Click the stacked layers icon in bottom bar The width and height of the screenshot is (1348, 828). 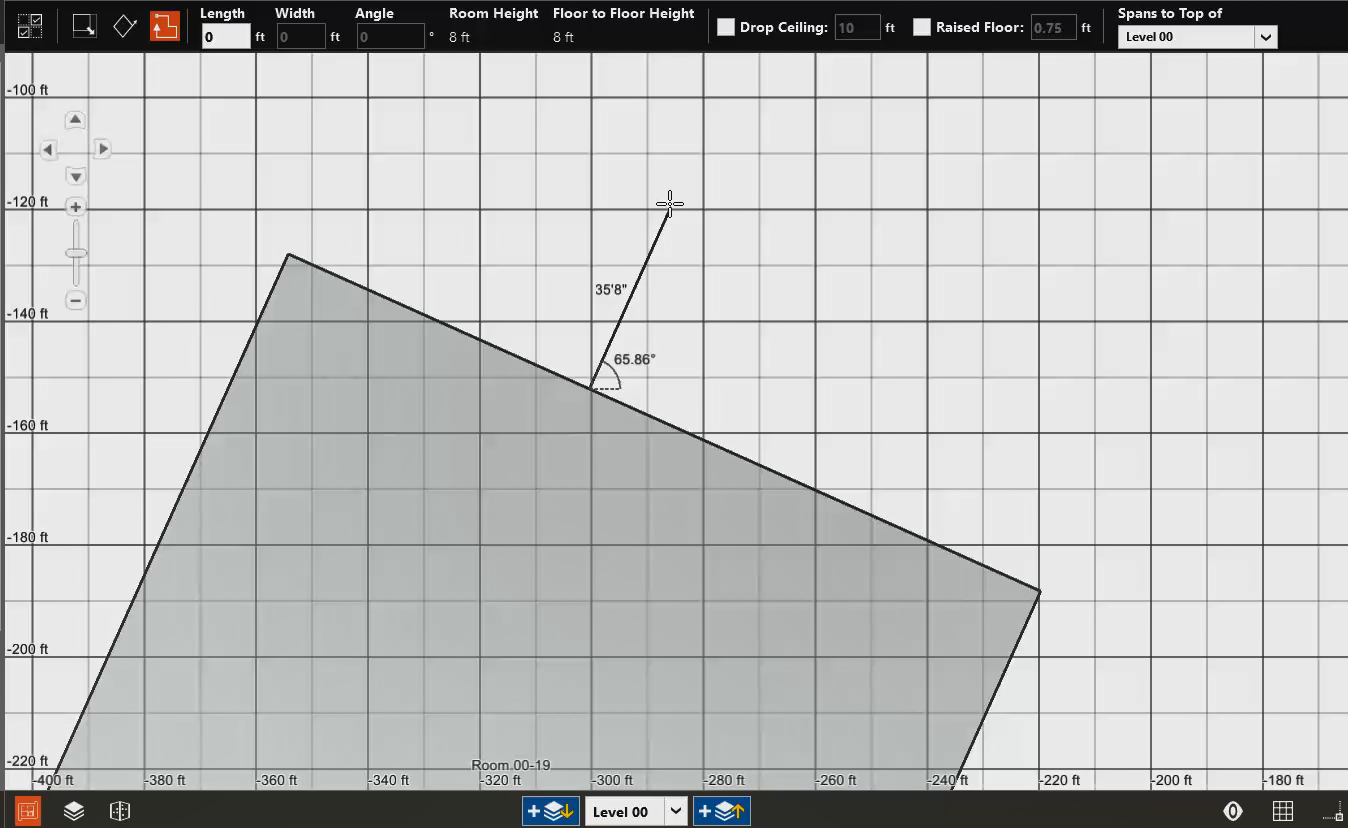[x=74, y=811]
